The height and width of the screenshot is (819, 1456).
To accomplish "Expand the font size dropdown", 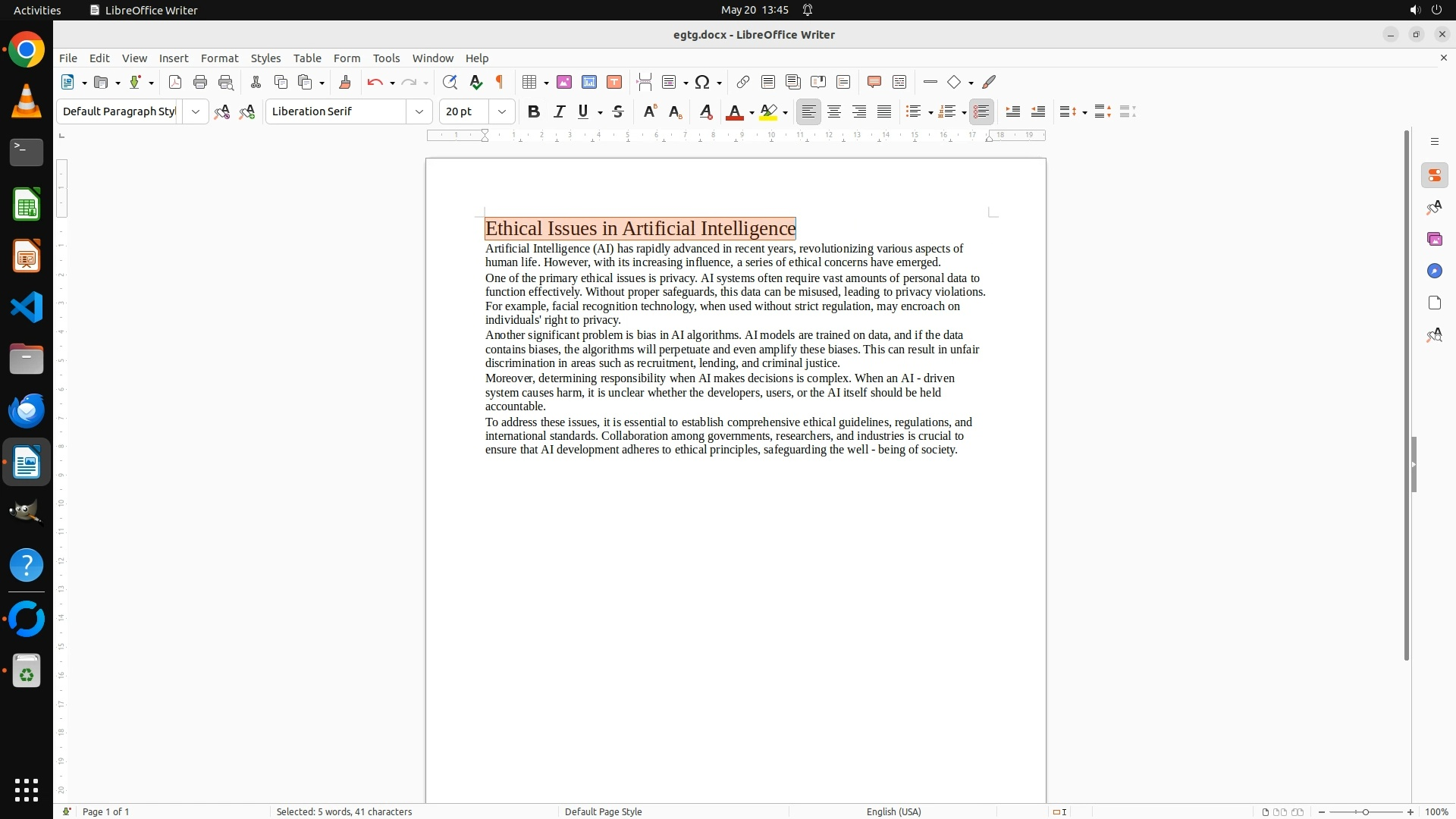I will [x=501, y=111].
